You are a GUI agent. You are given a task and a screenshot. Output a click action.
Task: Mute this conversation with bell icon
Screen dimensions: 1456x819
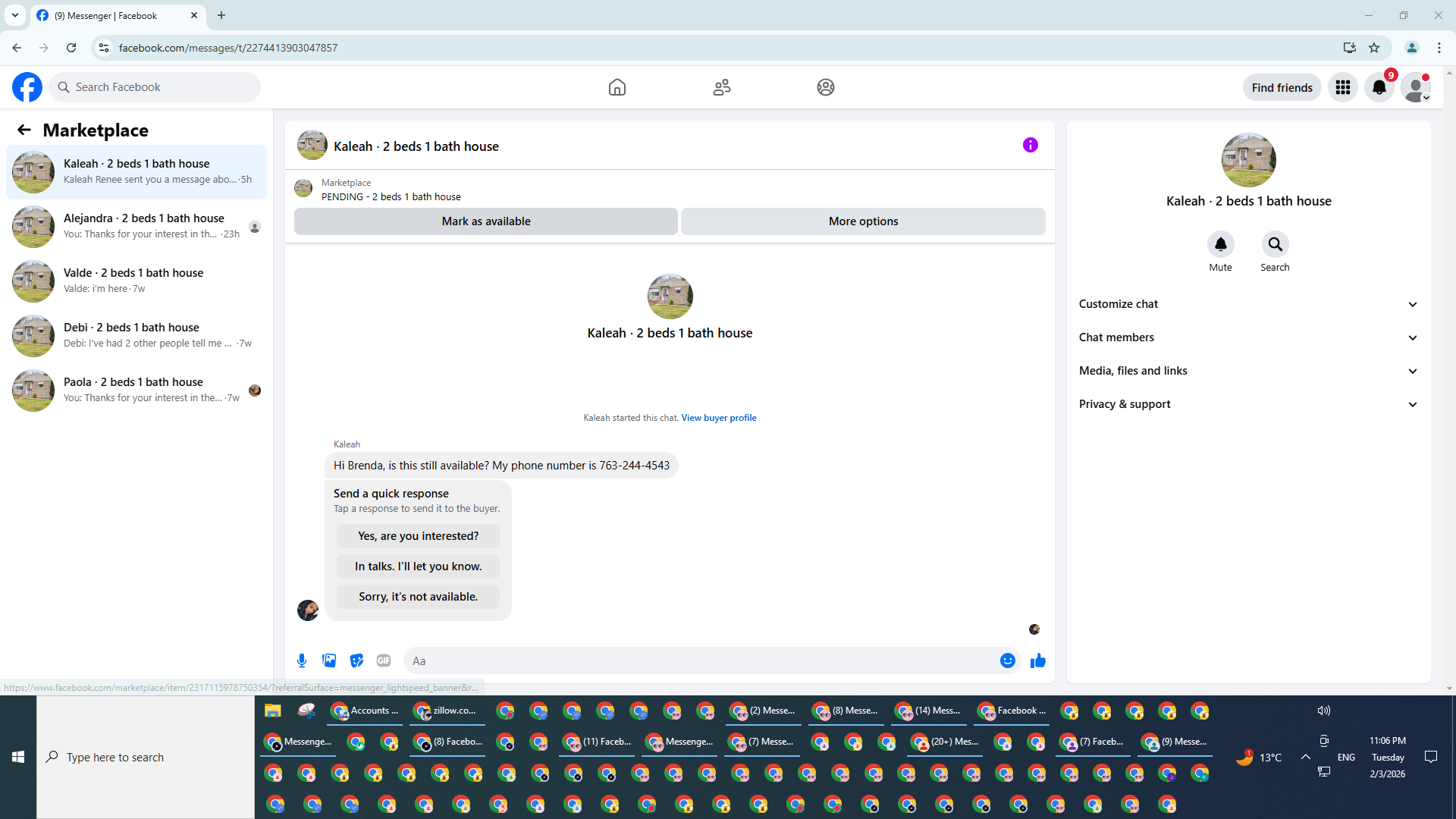[x=1220, y=244]
